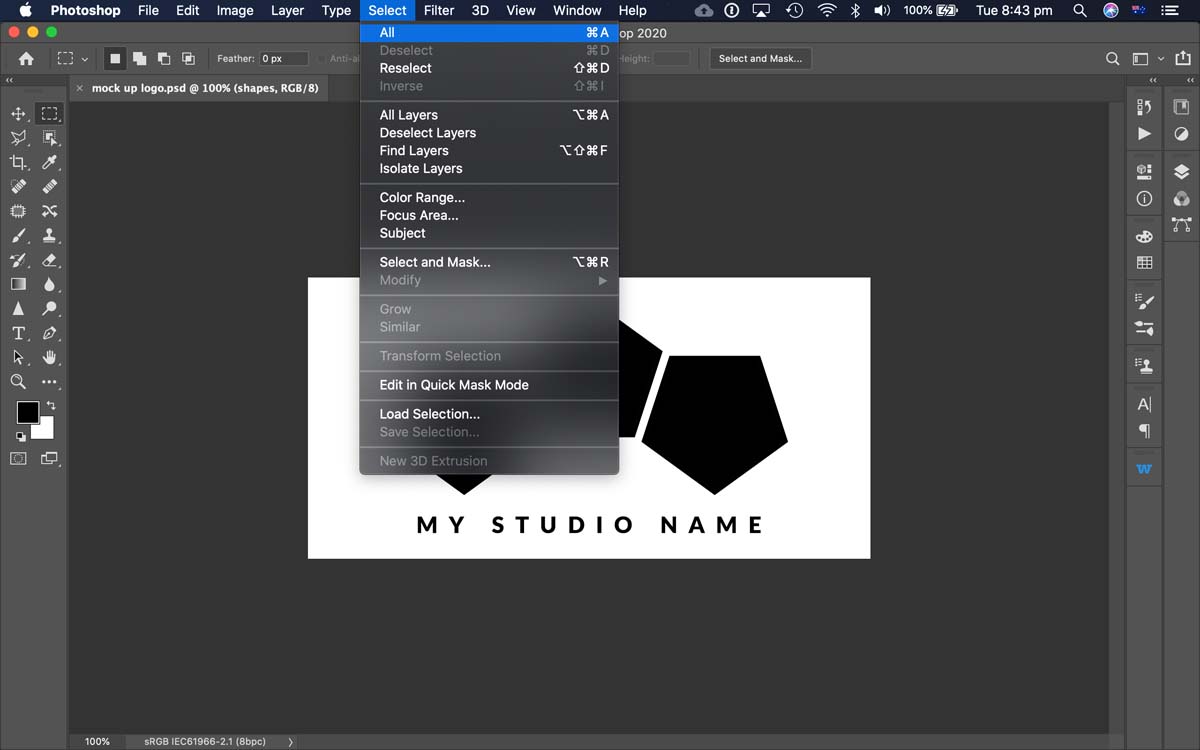Click the black foreground color swatch
The image size is (1200, 750).
(27, 412)
